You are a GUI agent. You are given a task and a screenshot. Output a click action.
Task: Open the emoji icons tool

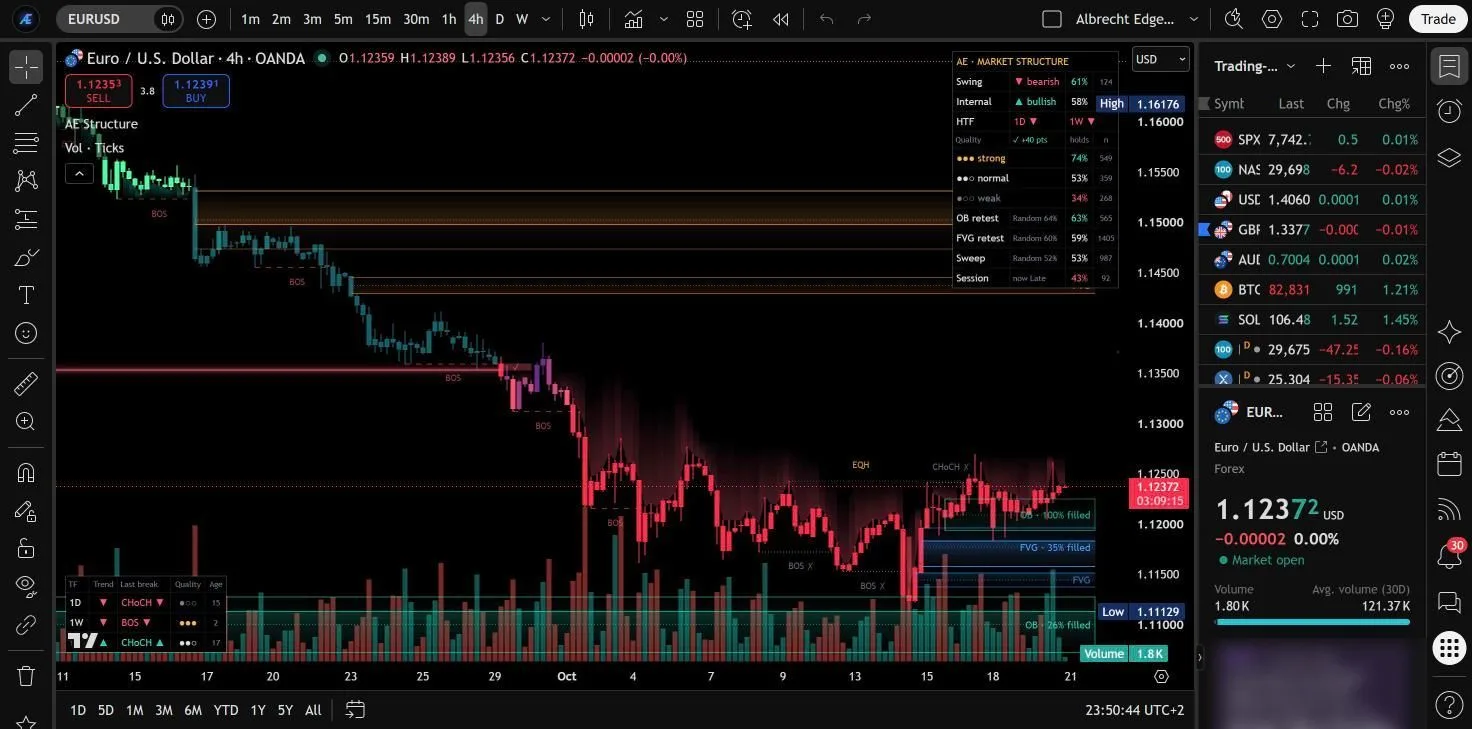click(x=26, y=333)
